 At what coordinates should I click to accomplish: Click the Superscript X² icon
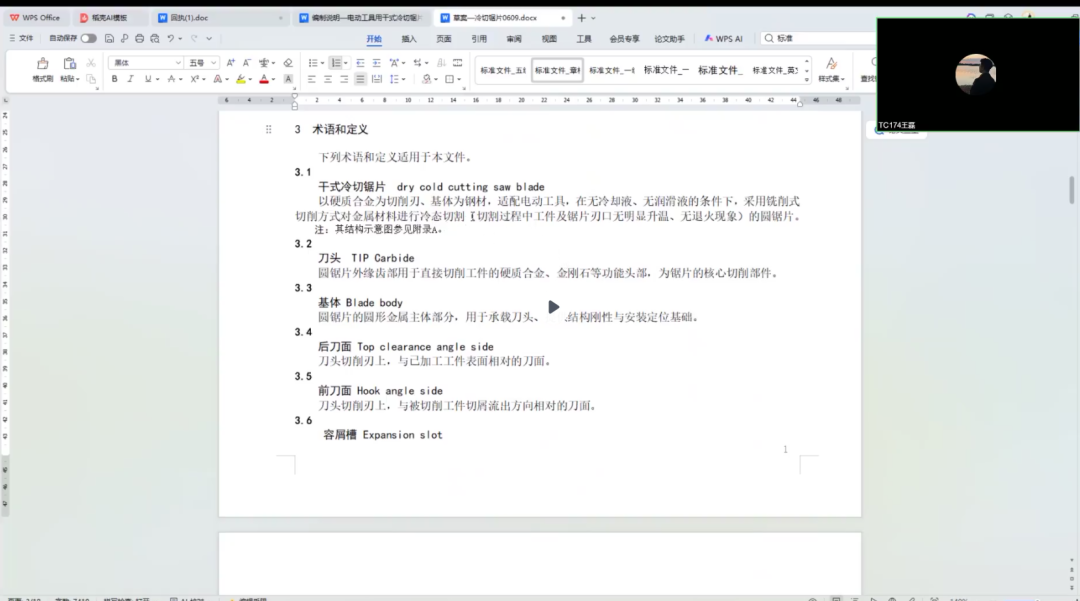[x=194, y=79]
